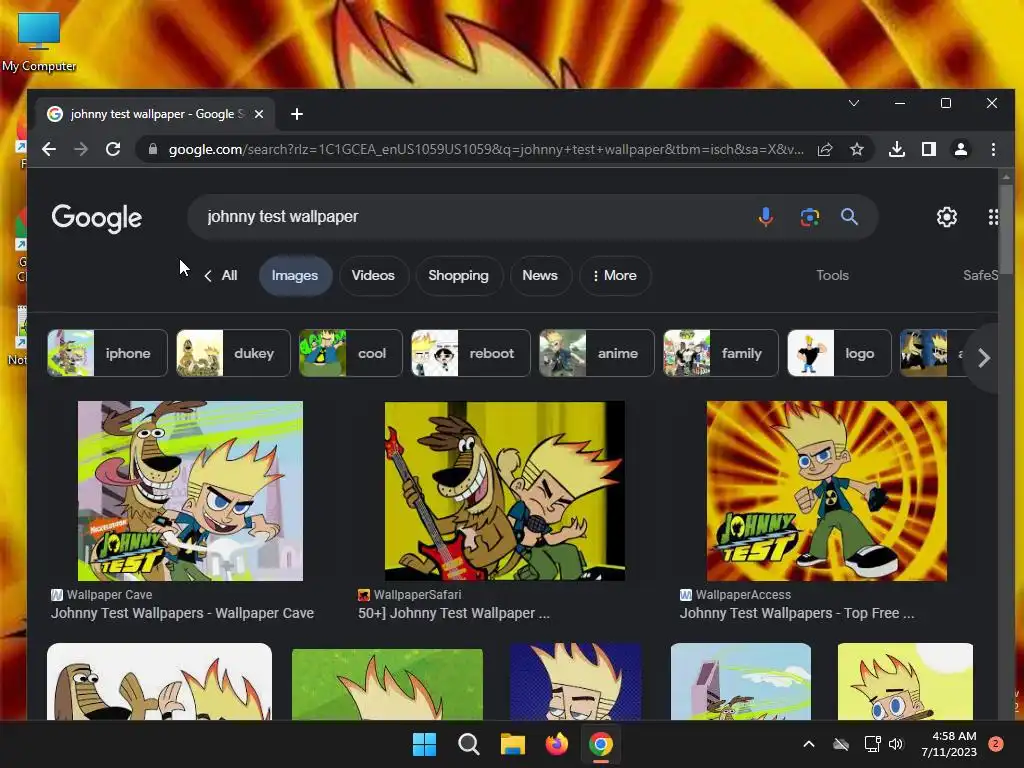Viewport: 1024px width, 768px height.
Task: Filter images by the anime chip
Action: tap(597, 353)
